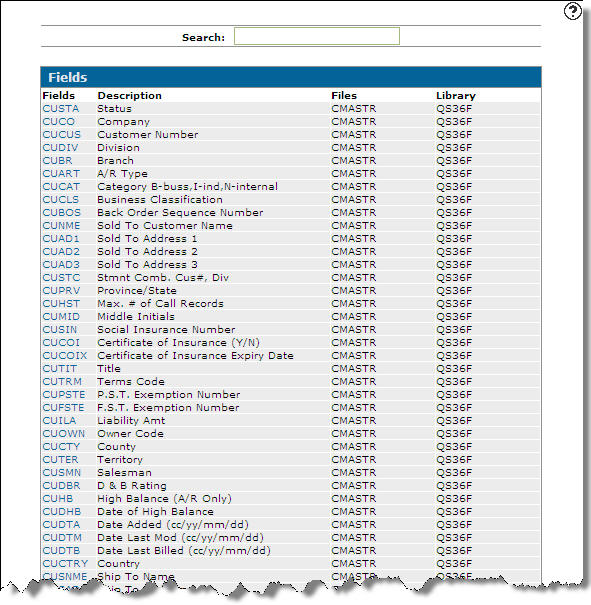The width and height of the screenshot is (591, 605).
Task: Open the CUOWN Owner Code field
Action: [x=64, y=434]
